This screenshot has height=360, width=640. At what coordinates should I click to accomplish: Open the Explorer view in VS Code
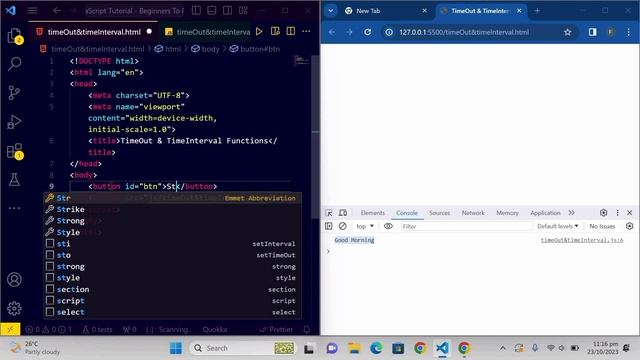[x=14, y=36]
